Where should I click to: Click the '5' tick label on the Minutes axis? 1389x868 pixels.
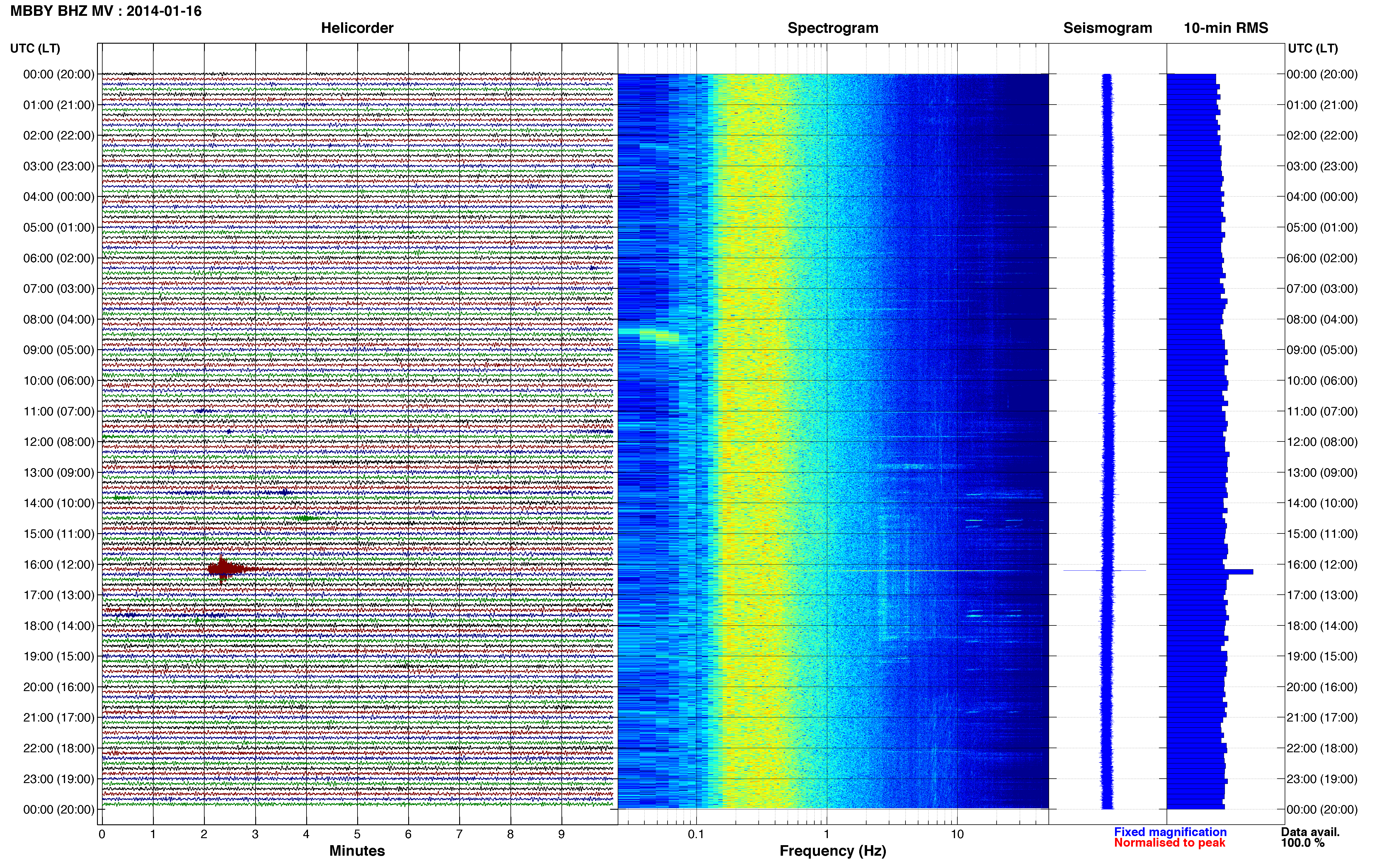click(357, 835)
